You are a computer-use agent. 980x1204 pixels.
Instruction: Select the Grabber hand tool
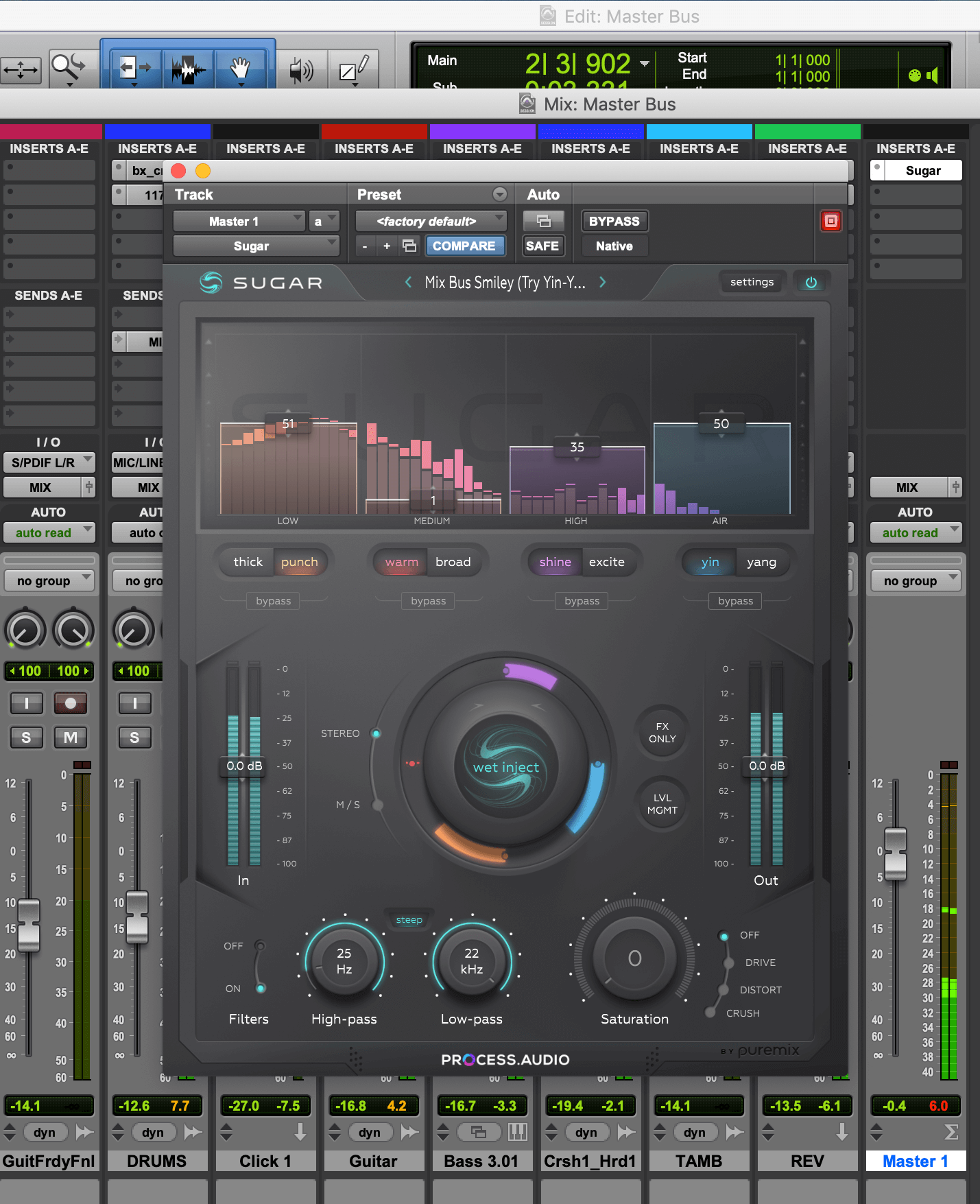coord(240,69)
